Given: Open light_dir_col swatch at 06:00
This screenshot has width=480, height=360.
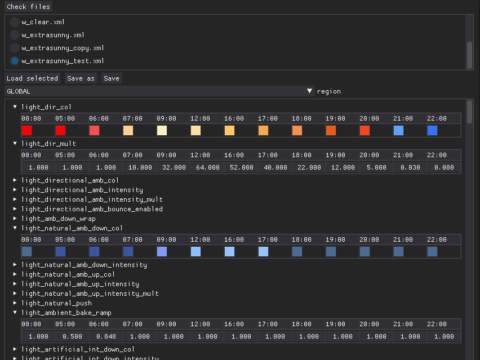Looking at the screenshot, I should tap(94, 130).
